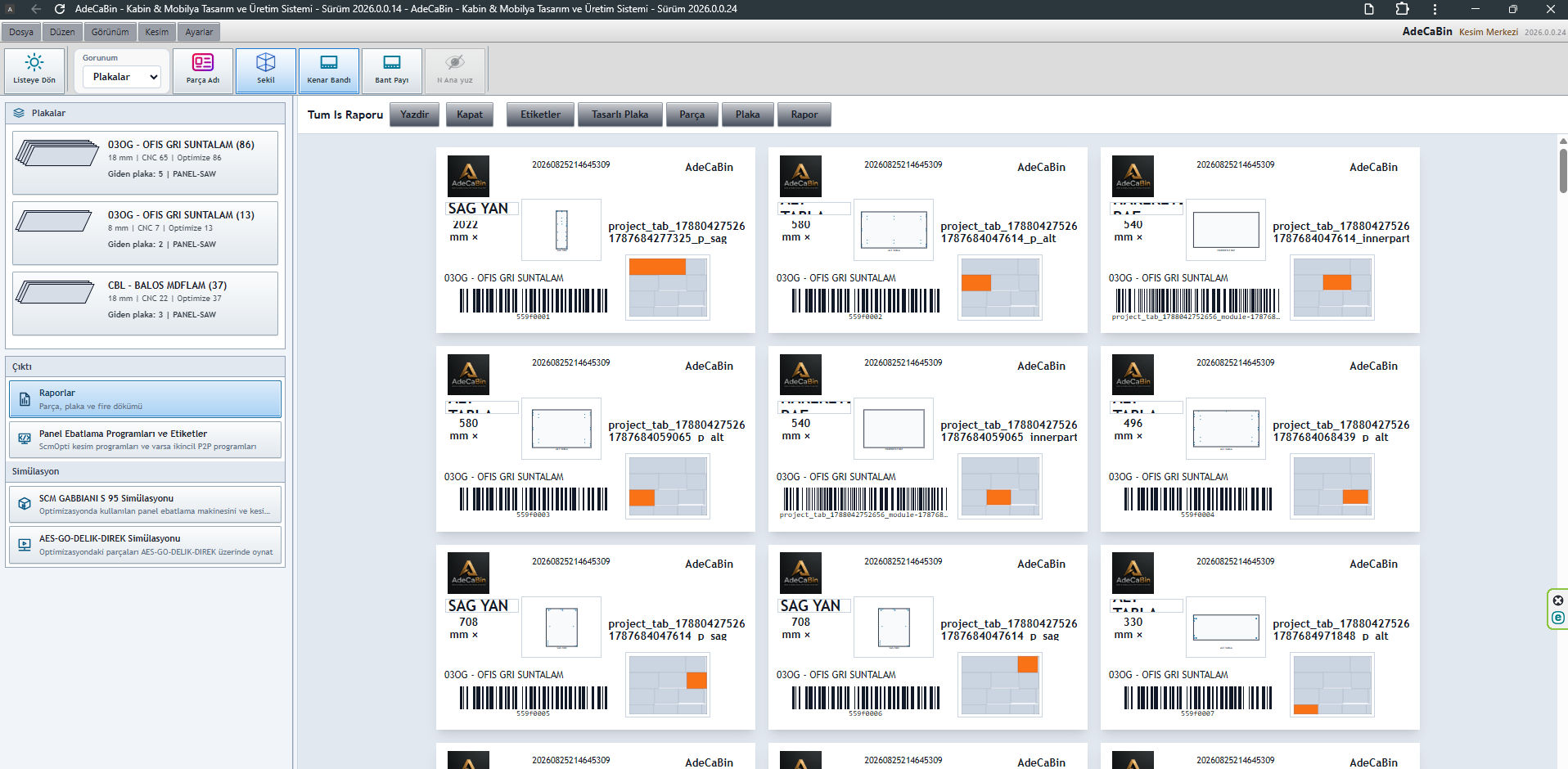Open Panel Ebatlama Programları ve Etiketler
This screenshot has width=1568, height=769.
pos(145,440)
